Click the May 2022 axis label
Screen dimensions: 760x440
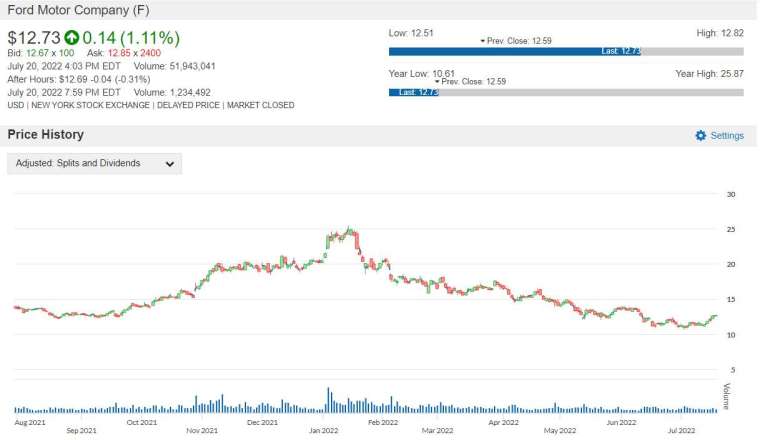[560, 430]
